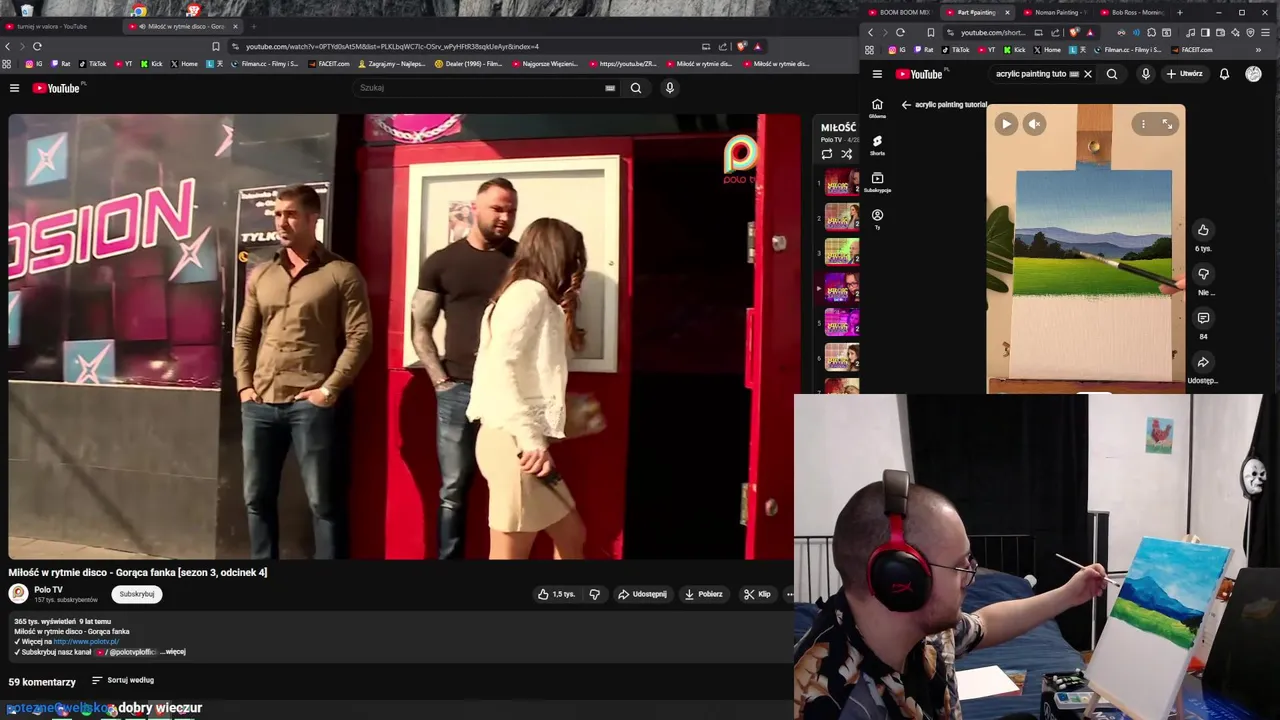Image resolution: width=1280 pixels, height=720 pixels.
Task: Go back in left browser window
Action: click(x=8, y=46)
